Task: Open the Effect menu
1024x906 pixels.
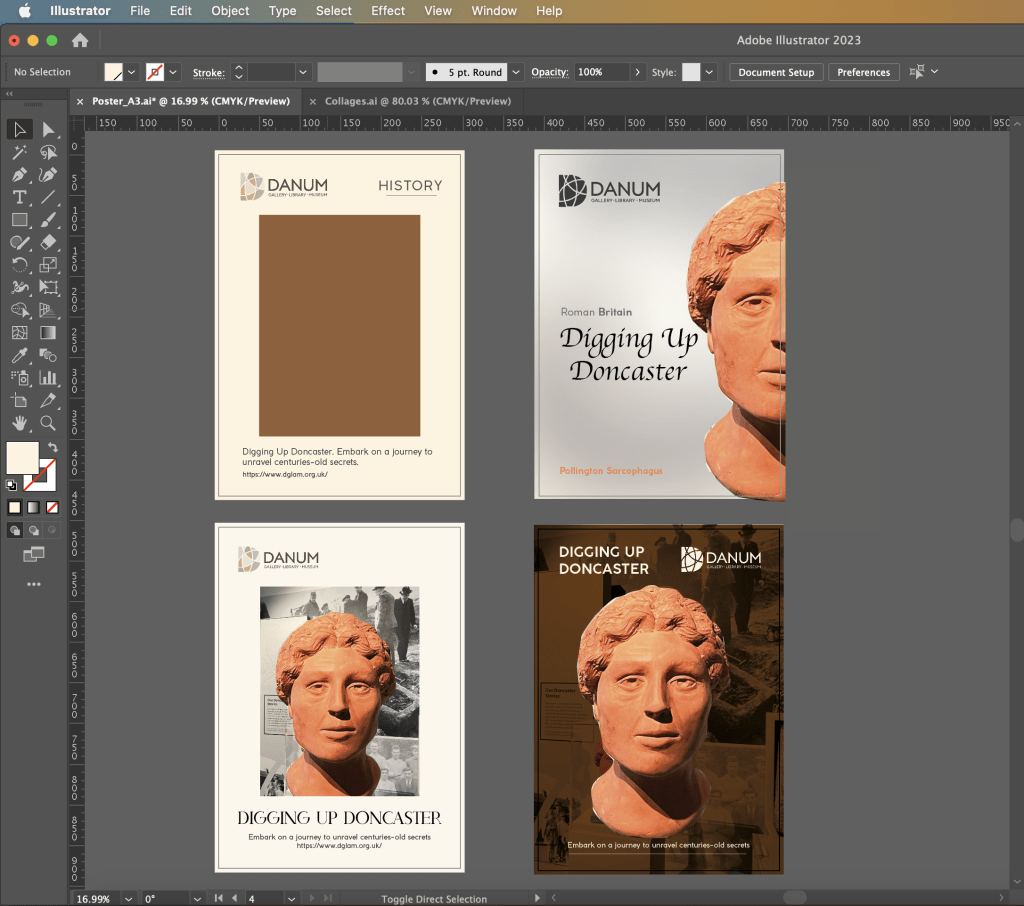Action: click(x=388, y=11)
